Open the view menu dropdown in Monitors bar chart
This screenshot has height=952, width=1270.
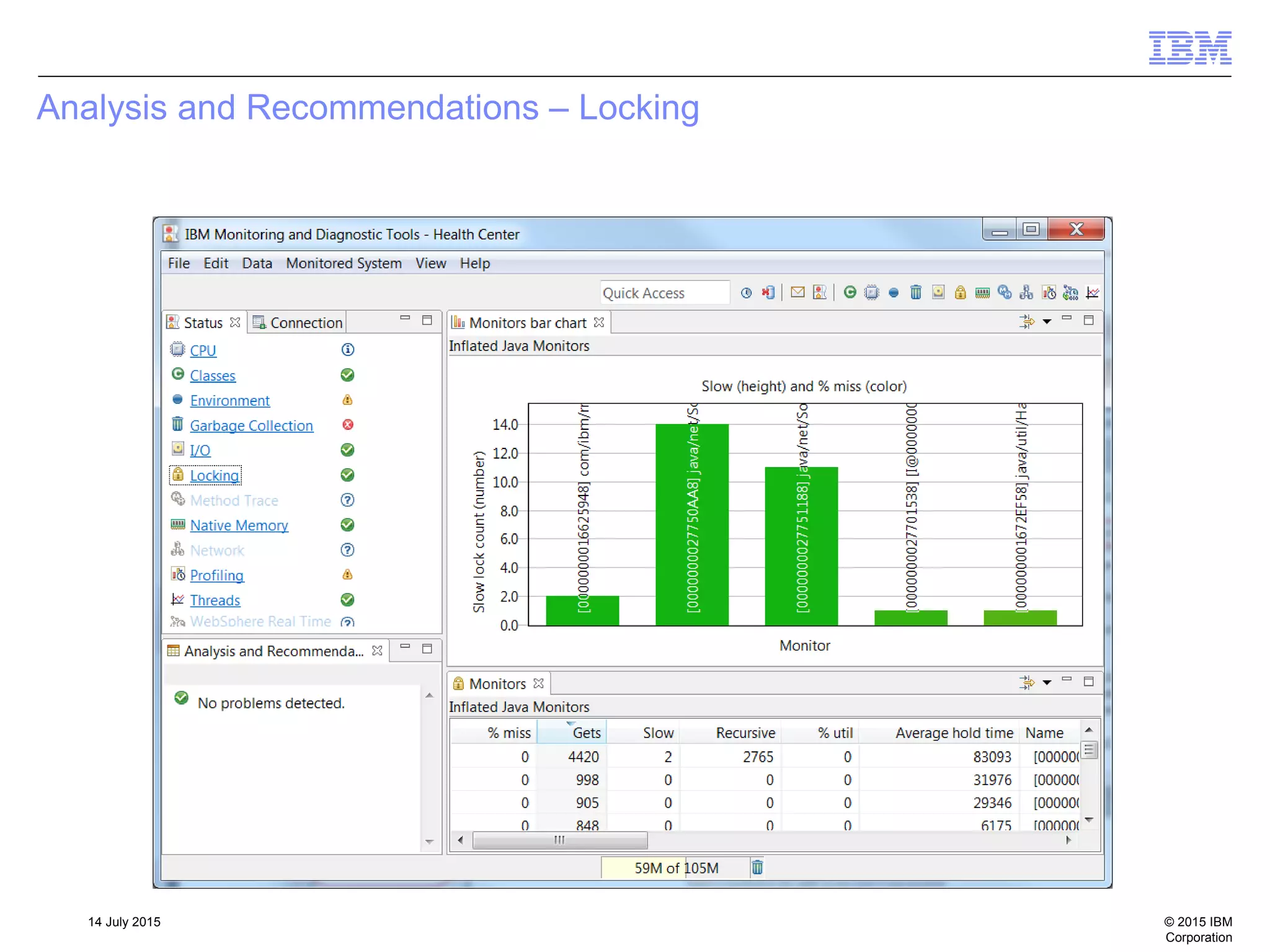(1047, 321)
